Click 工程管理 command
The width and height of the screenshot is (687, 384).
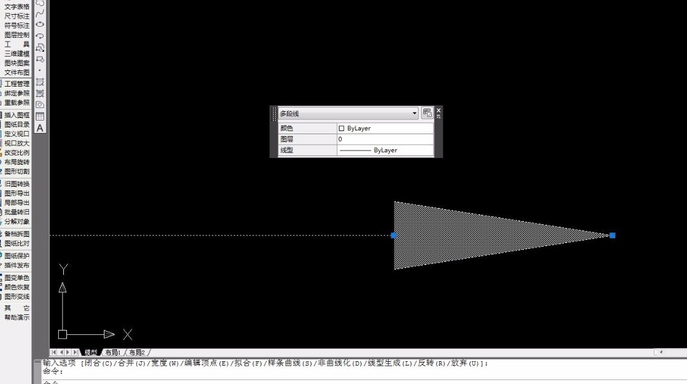coord(16,84)
